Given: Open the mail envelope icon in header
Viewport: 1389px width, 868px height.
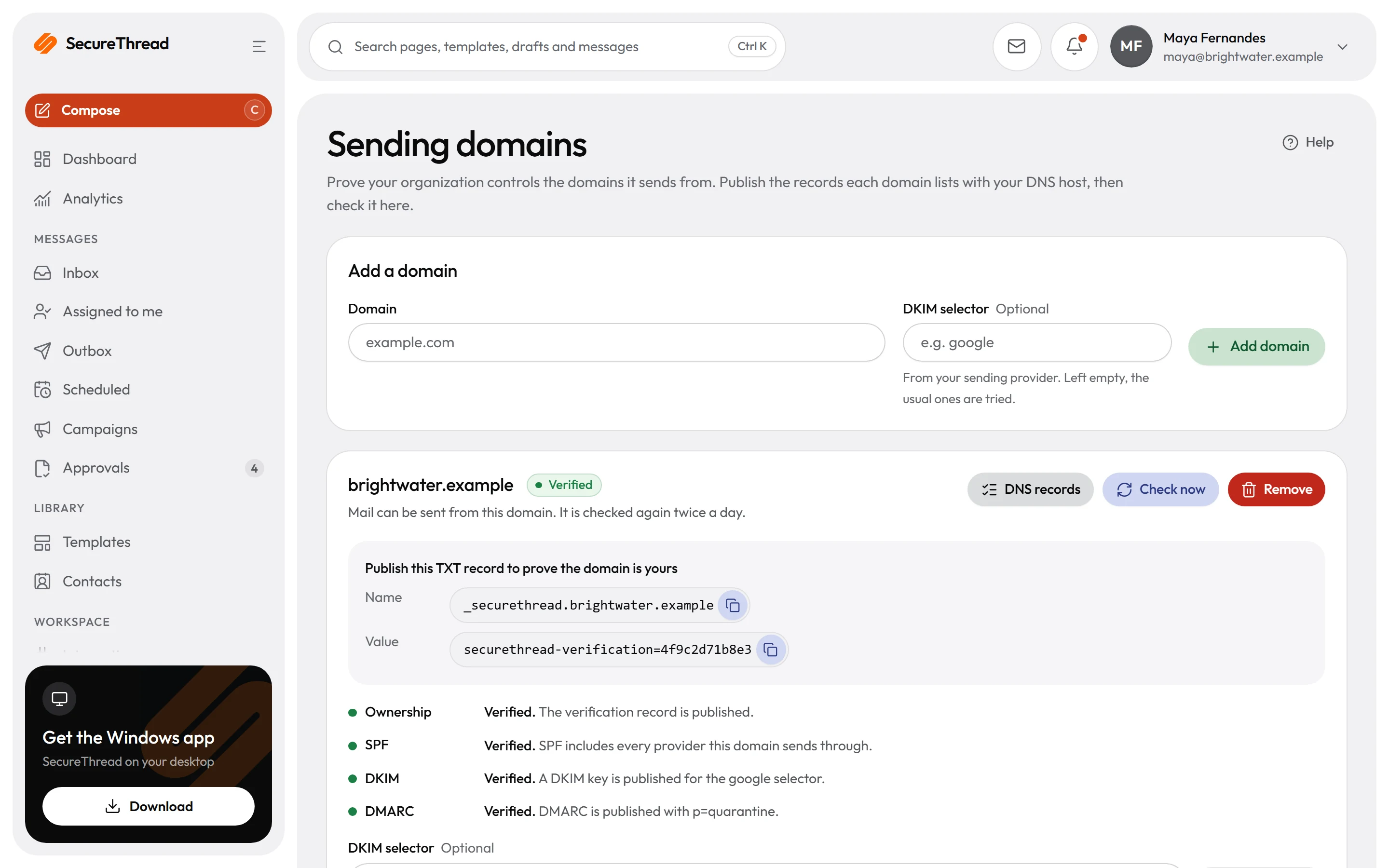Looking at the screenshot, I should 1016,46.
